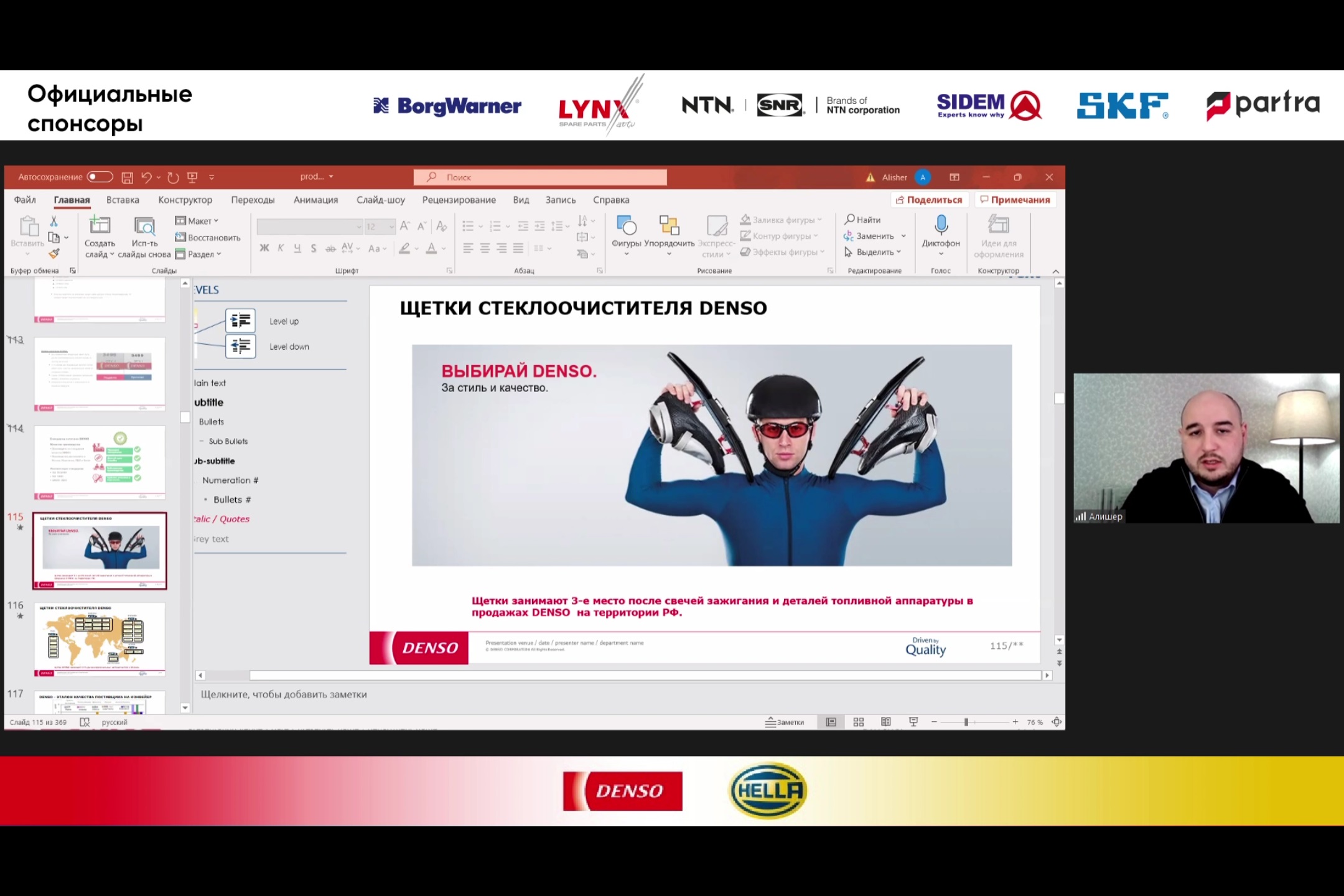The image size is (1344, 896).
Task: Toggle justify text alignment
Action: pyautogui.click(x=518, y=248)
